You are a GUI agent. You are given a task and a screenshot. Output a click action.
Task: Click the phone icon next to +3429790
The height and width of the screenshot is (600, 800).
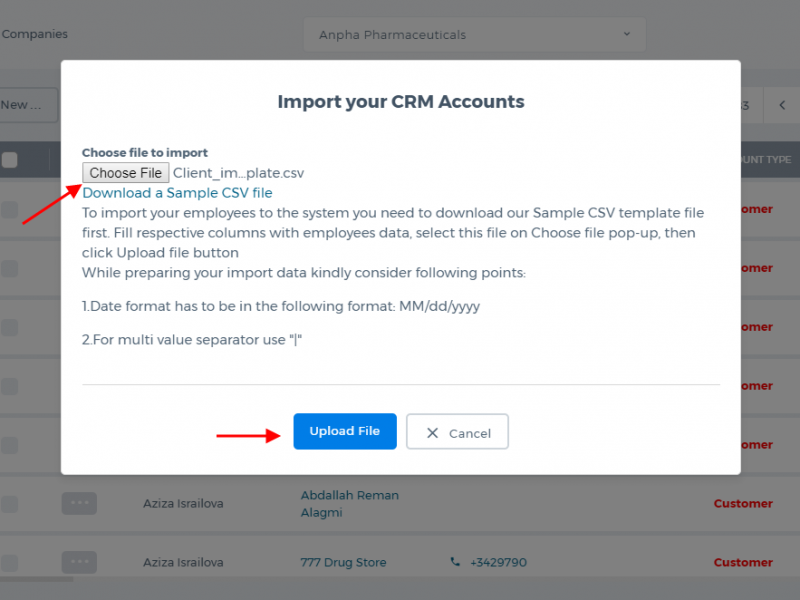(455, 562)
